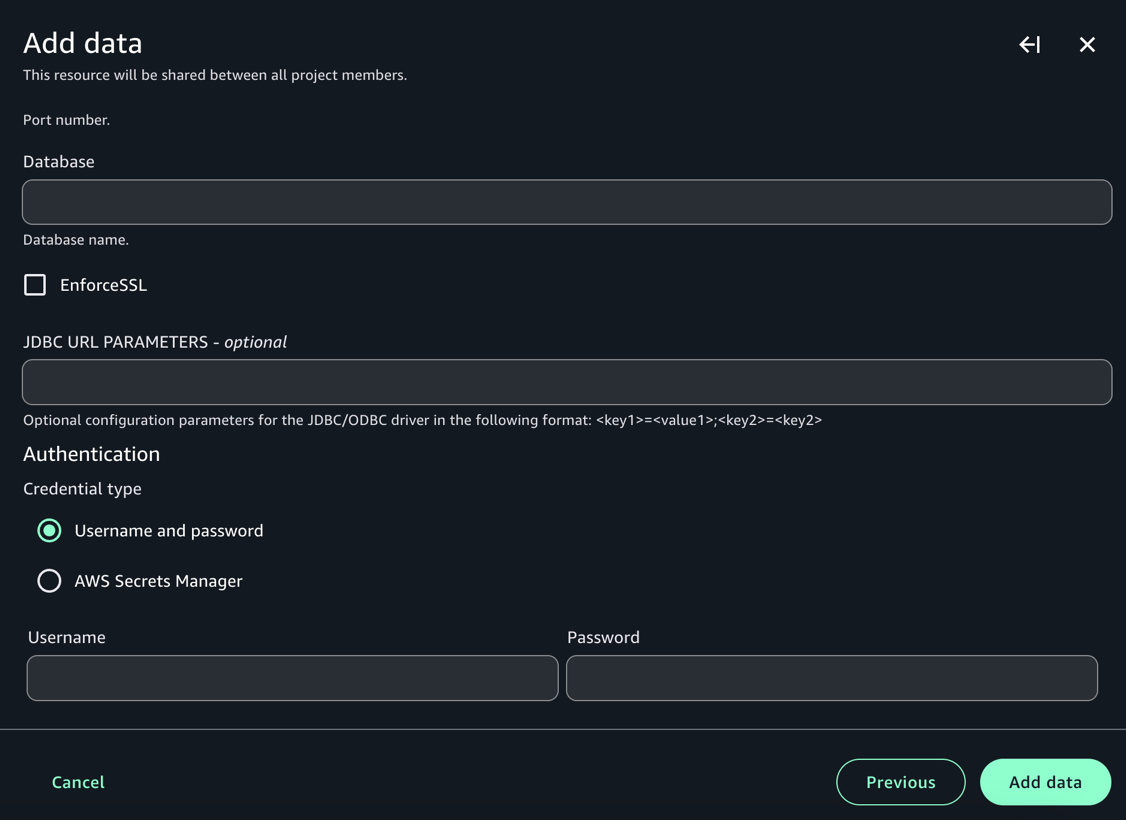The height and width of the screenshot is (820, 1126).
Task: Submit with the Add data button
Action: click(x=1045, y=782)
